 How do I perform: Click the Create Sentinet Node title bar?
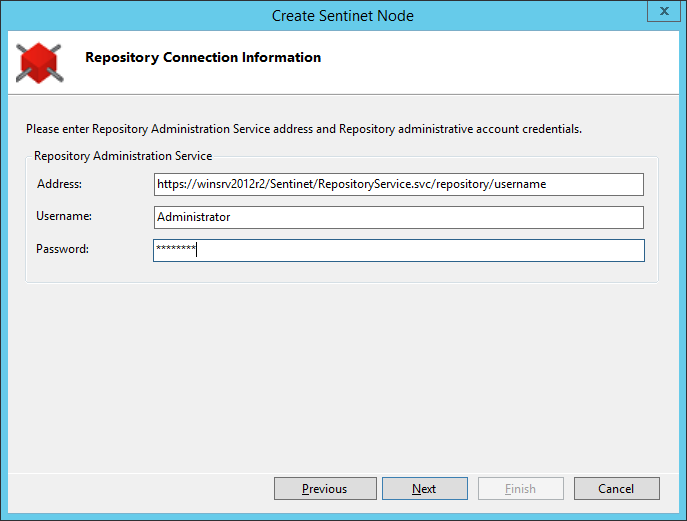(x=343, y=16)
